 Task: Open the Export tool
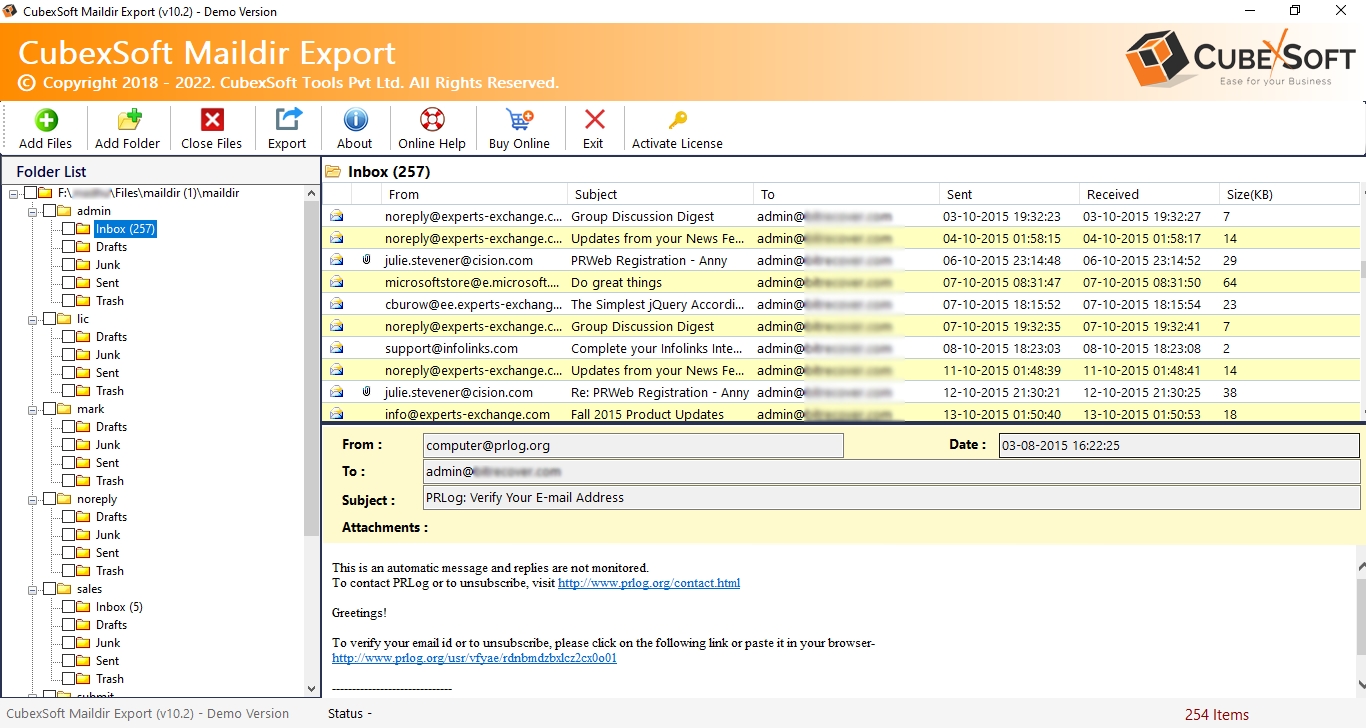[x=287, y=121]
